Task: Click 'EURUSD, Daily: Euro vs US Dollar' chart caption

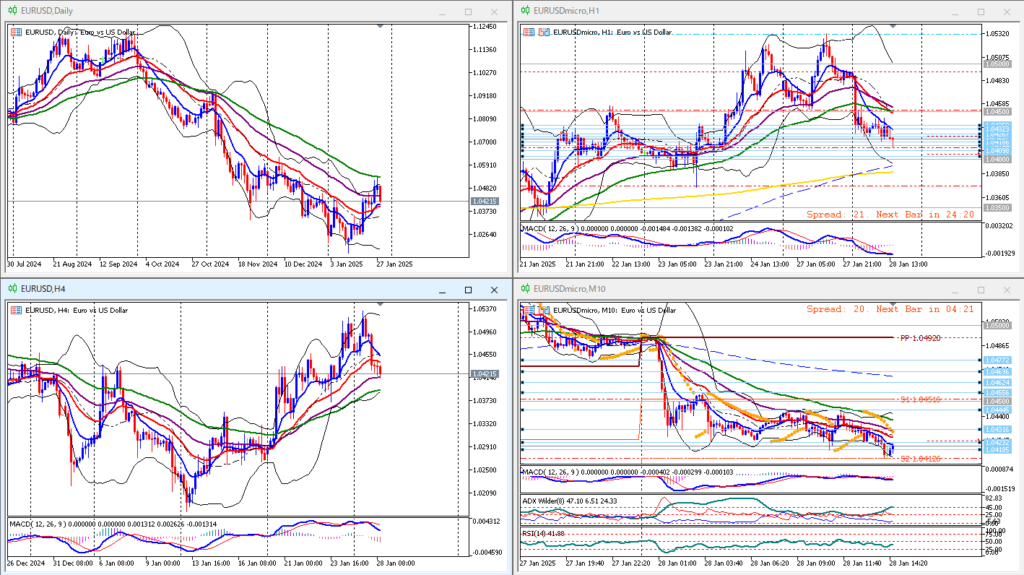Action: pyautogui.click(x=80, y=32)
